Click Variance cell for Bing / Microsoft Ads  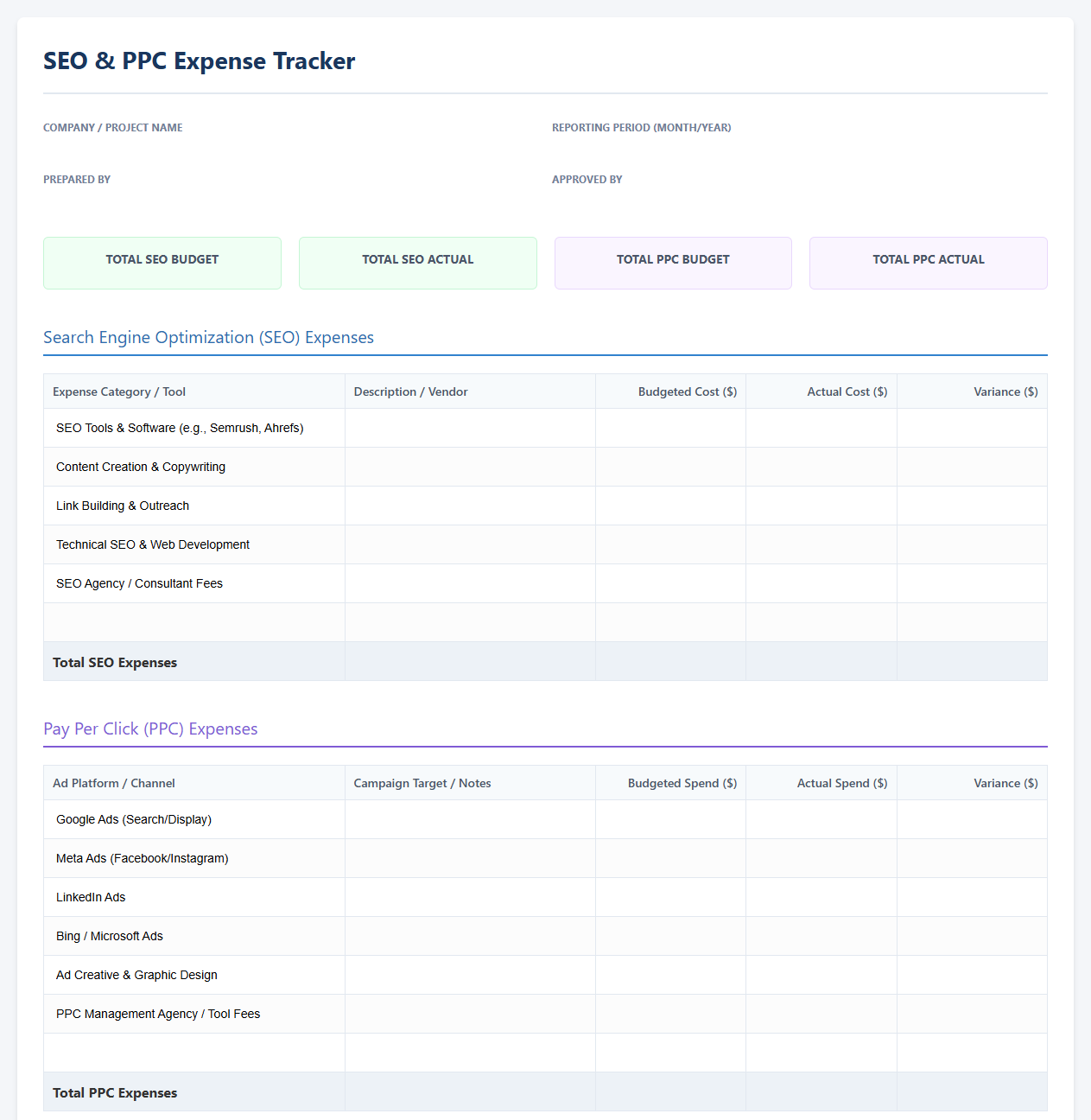pyautogui.click(x=972, y=936)
